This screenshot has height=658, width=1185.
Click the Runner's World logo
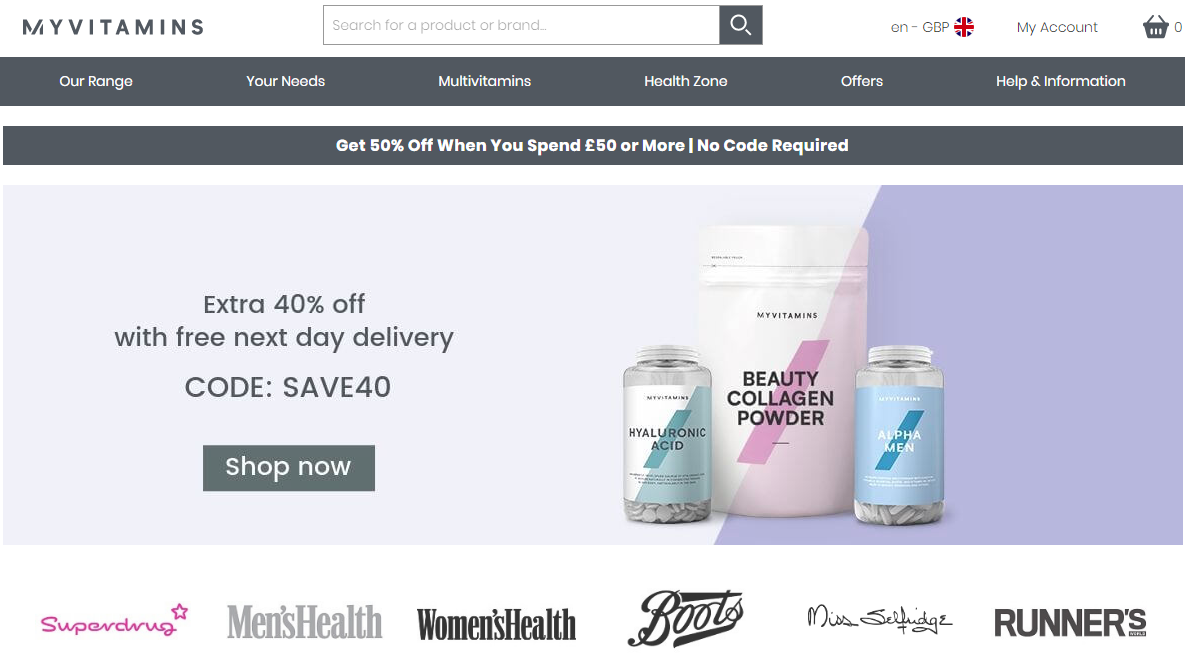click(x=1070, y=623)
